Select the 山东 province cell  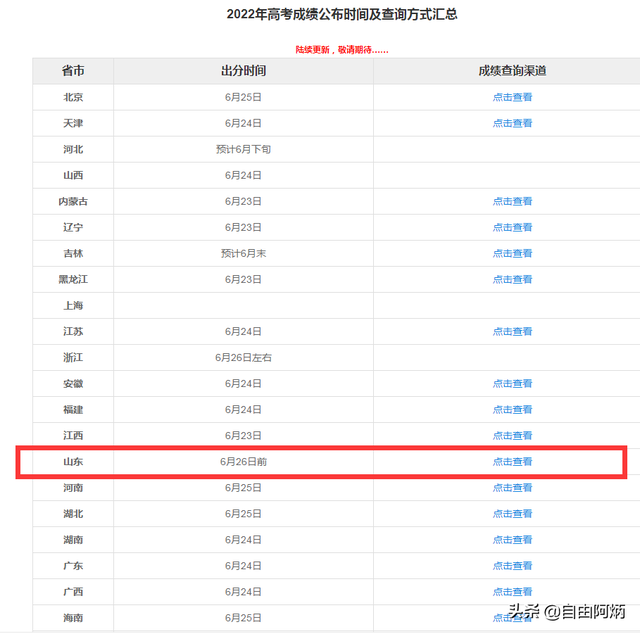click(73, 462)
